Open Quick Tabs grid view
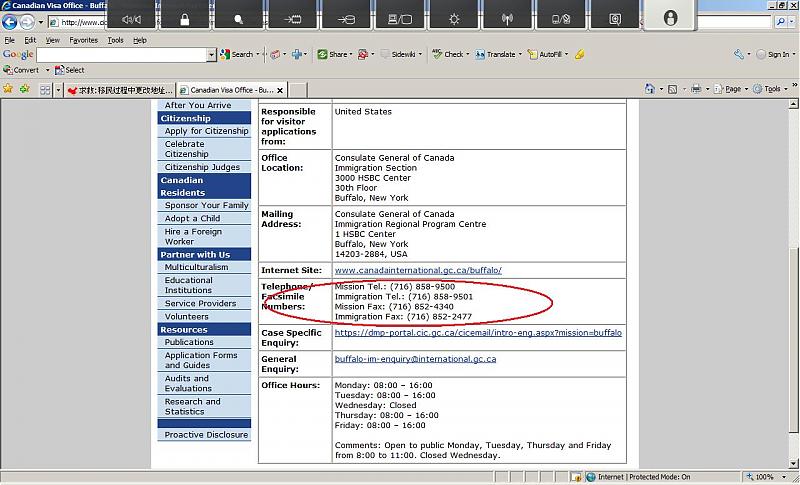Viewport: 800px width, 485px height. 45,90
